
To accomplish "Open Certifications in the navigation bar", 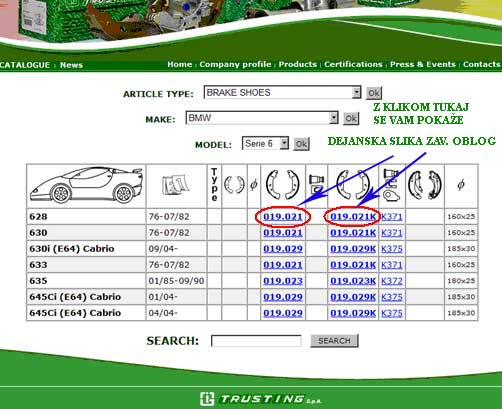I will click(353, 64).
